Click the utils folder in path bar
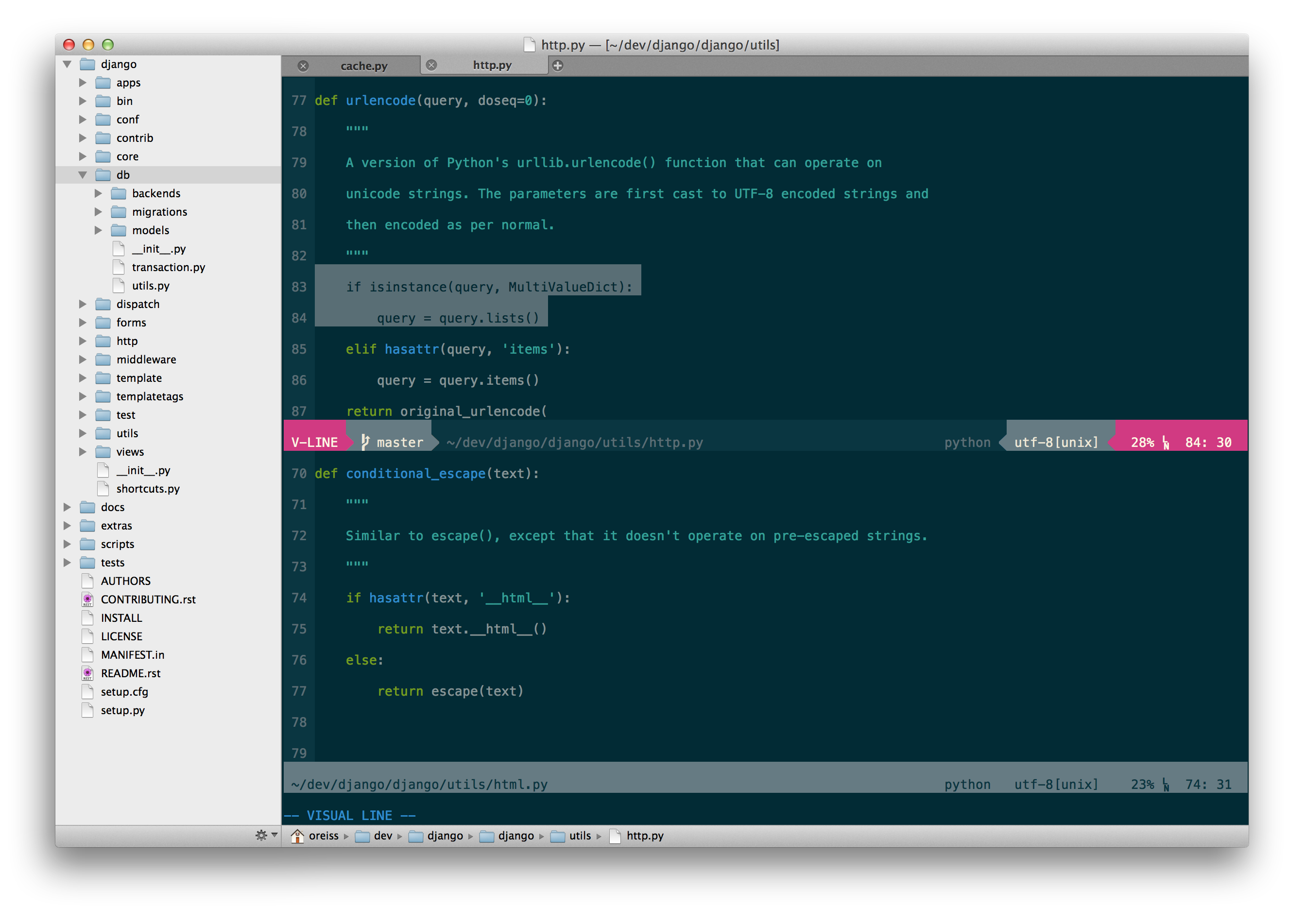This screenshot has width=1304, height=924. (x=571, y=836)
